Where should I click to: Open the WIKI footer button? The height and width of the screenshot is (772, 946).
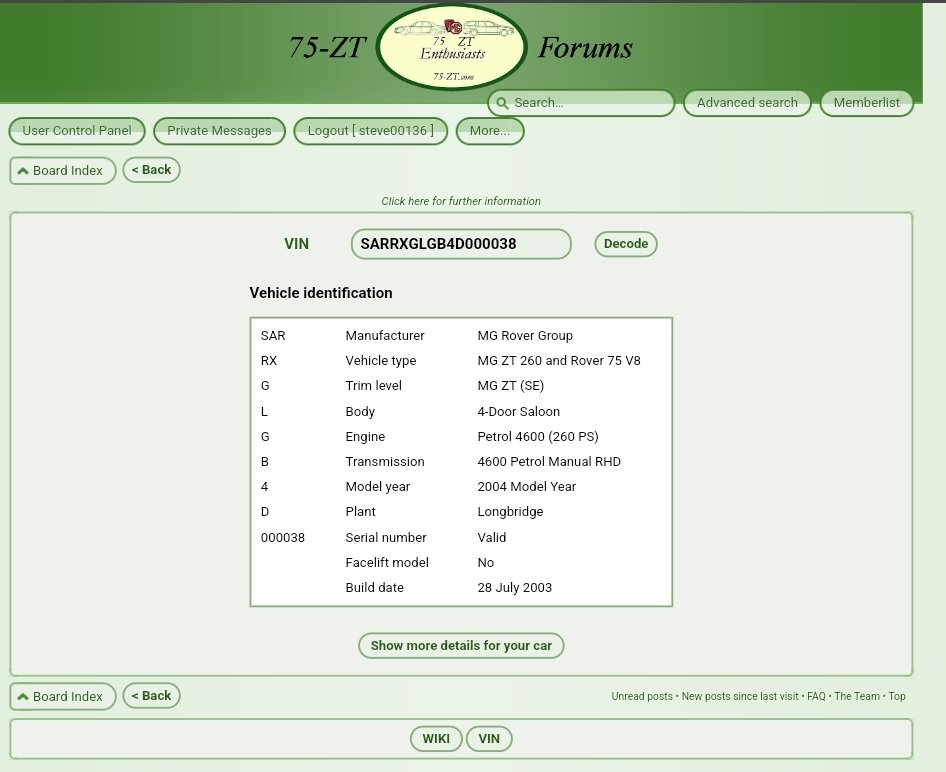coord(436,739)
